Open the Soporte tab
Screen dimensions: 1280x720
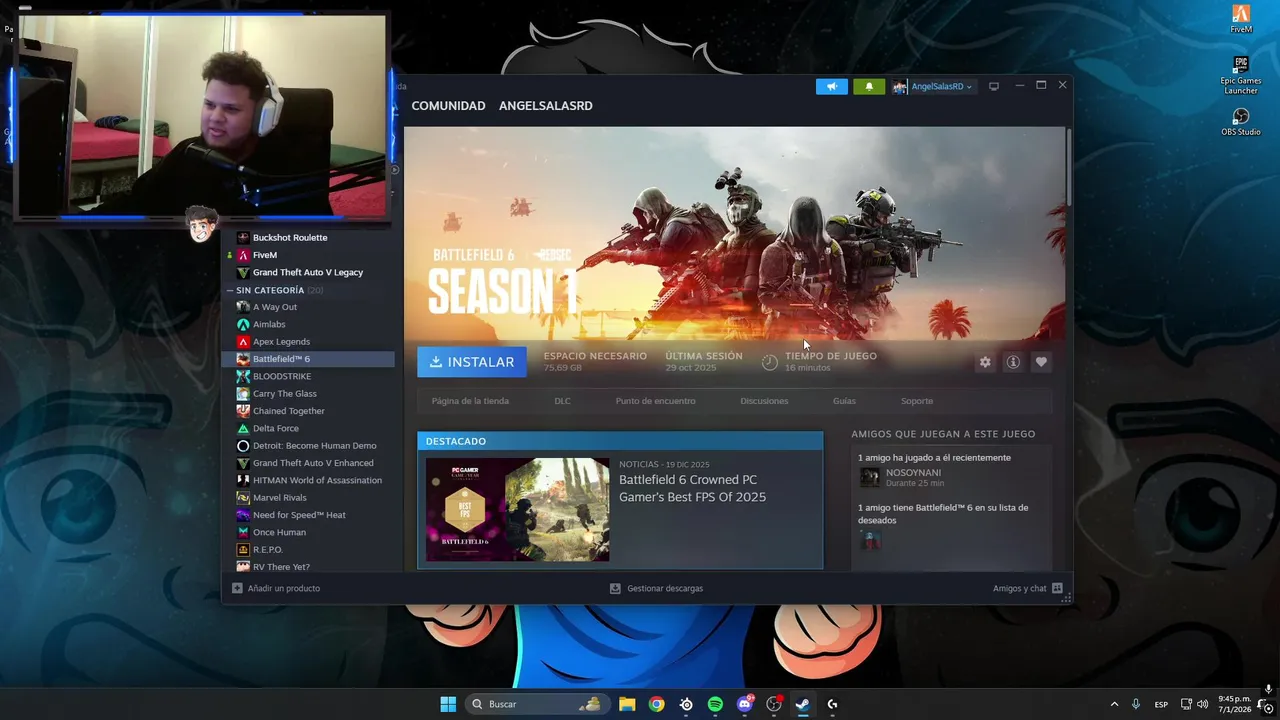[917, 401]
